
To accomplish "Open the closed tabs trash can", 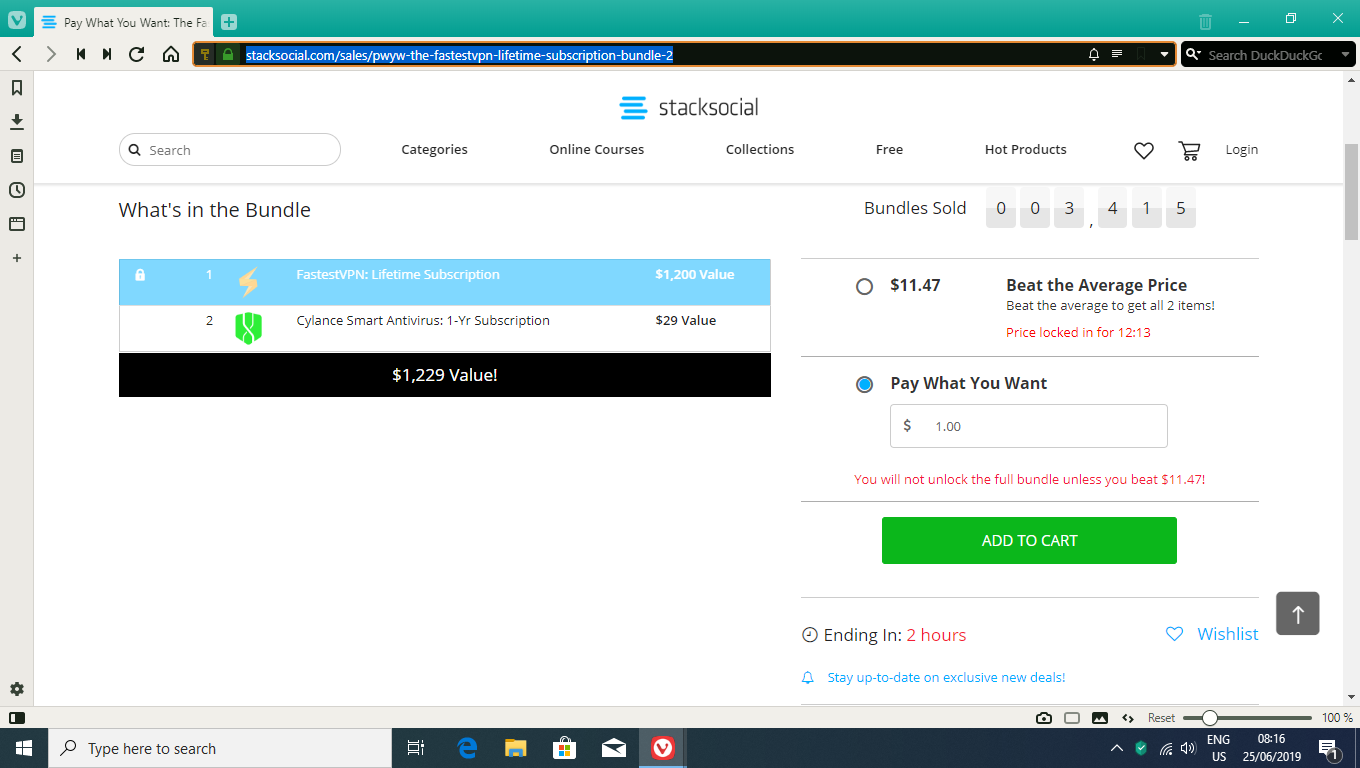I will click(x=1205, y=21).
